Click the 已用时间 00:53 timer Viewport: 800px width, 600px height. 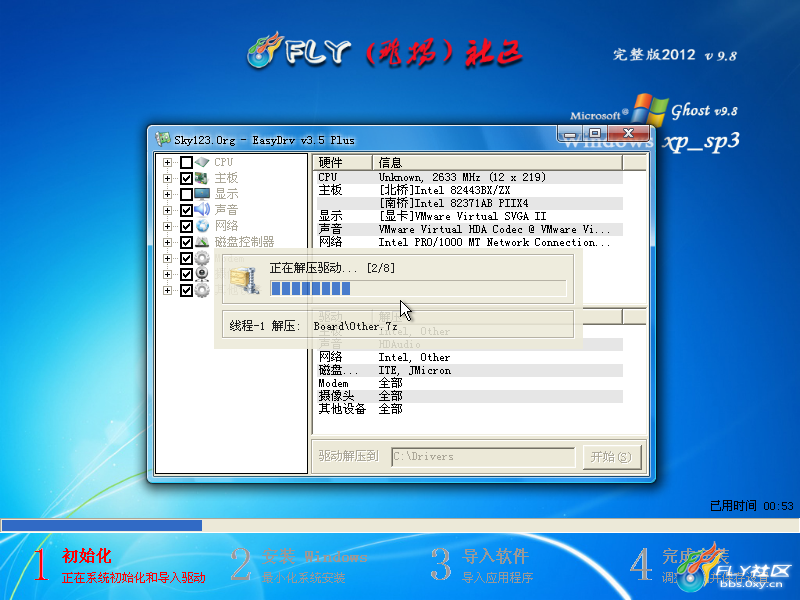pyautogui.click(x=752, y=506)
